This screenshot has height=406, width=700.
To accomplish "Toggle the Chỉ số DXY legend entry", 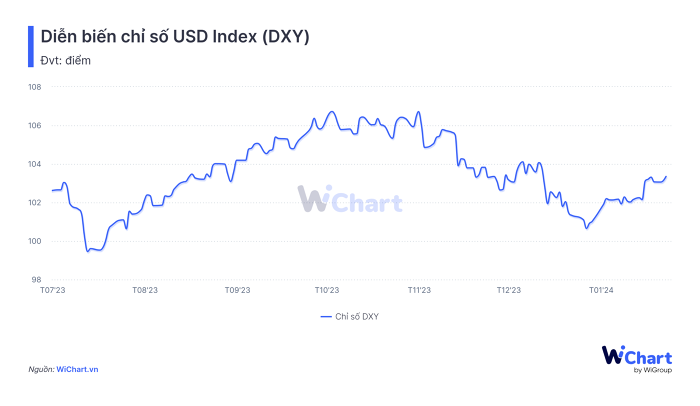I will point(357,316).
